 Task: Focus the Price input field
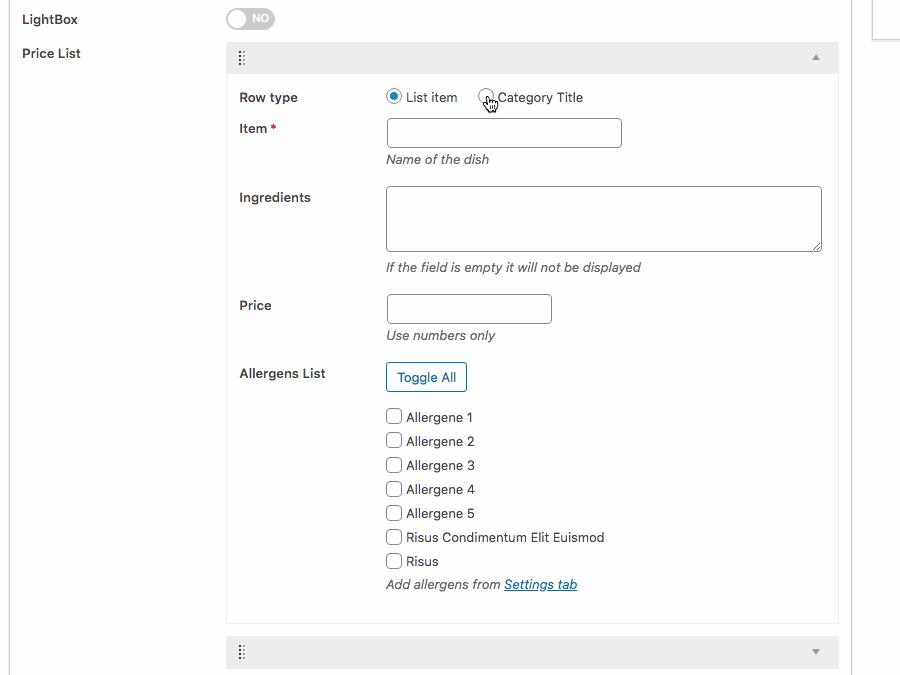(468, 309)
